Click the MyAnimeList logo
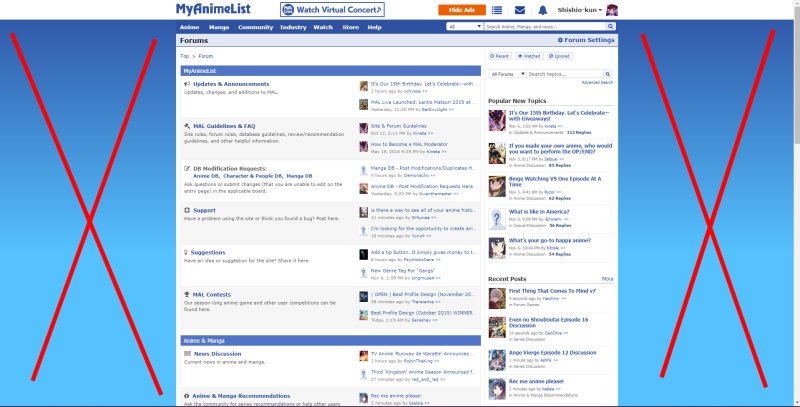 pyautogui.click(x=213, y=9)
